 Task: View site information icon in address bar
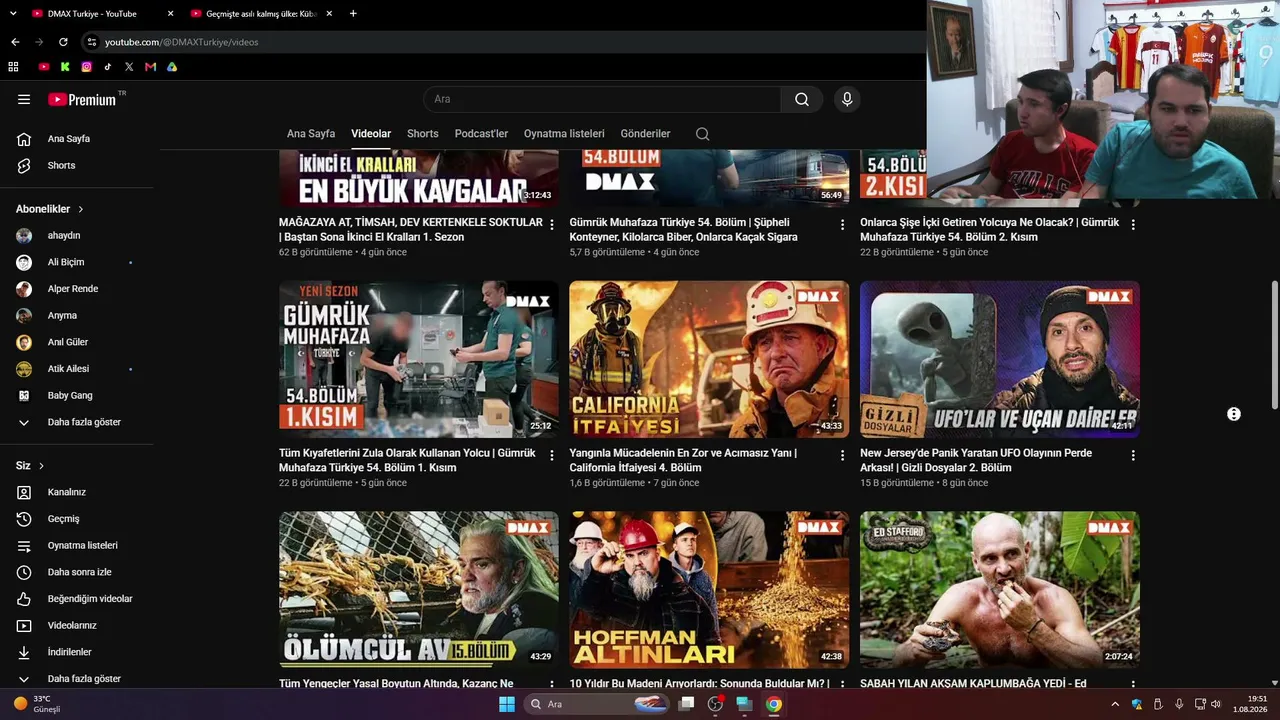point(91,42)
